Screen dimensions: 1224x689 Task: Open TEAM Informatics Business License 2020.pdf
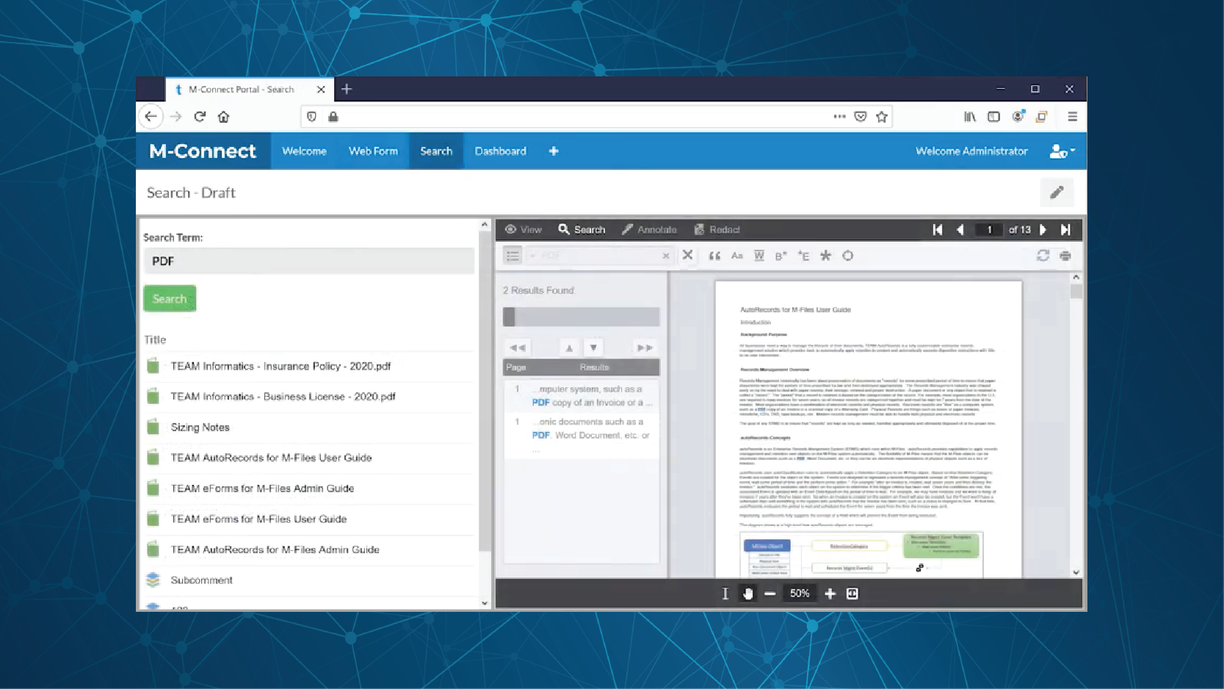(283, 397)
